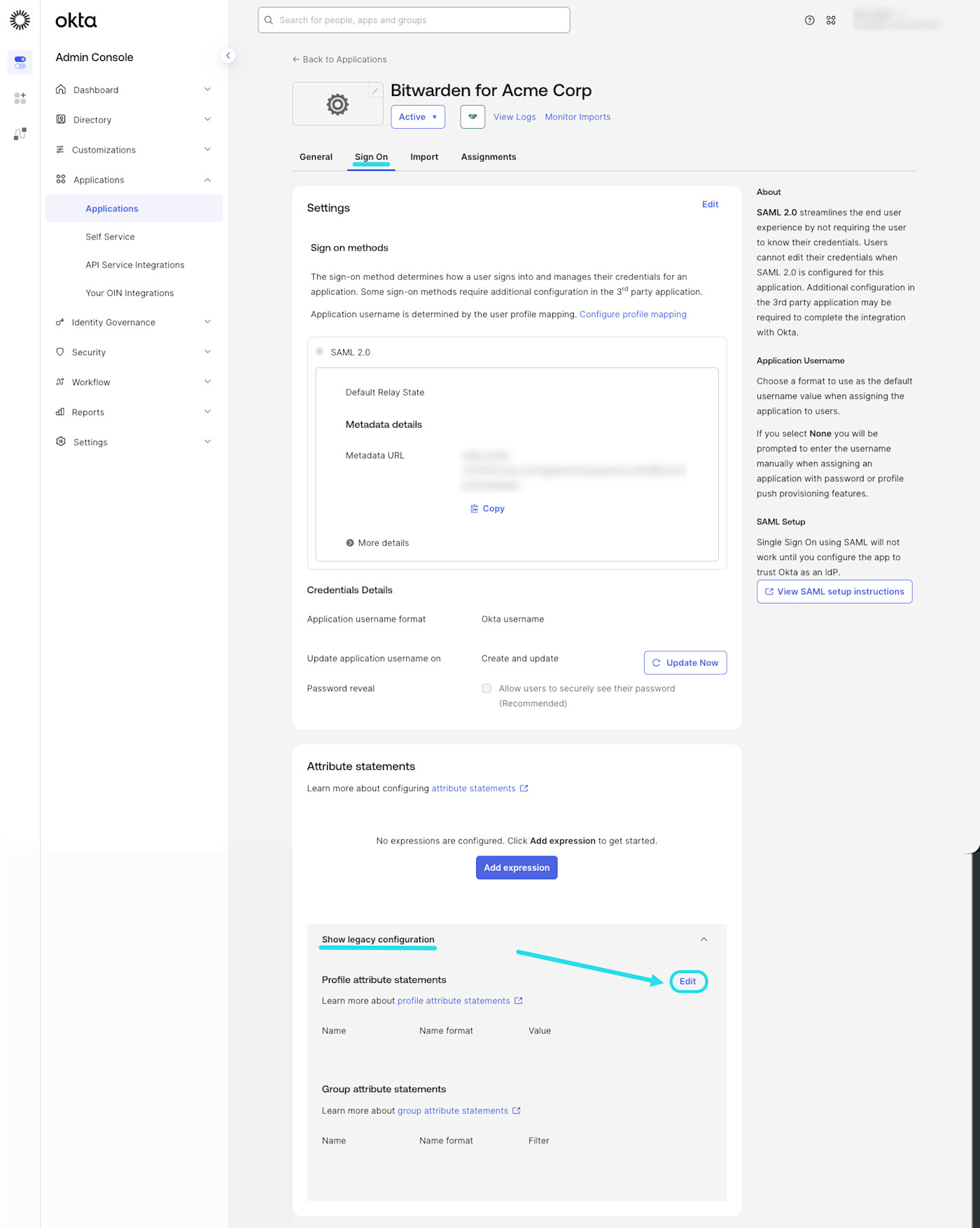Viewport: 980px width, 1228px height.
Task: Open Configure profile mapping link
Action: click(633, 314)
